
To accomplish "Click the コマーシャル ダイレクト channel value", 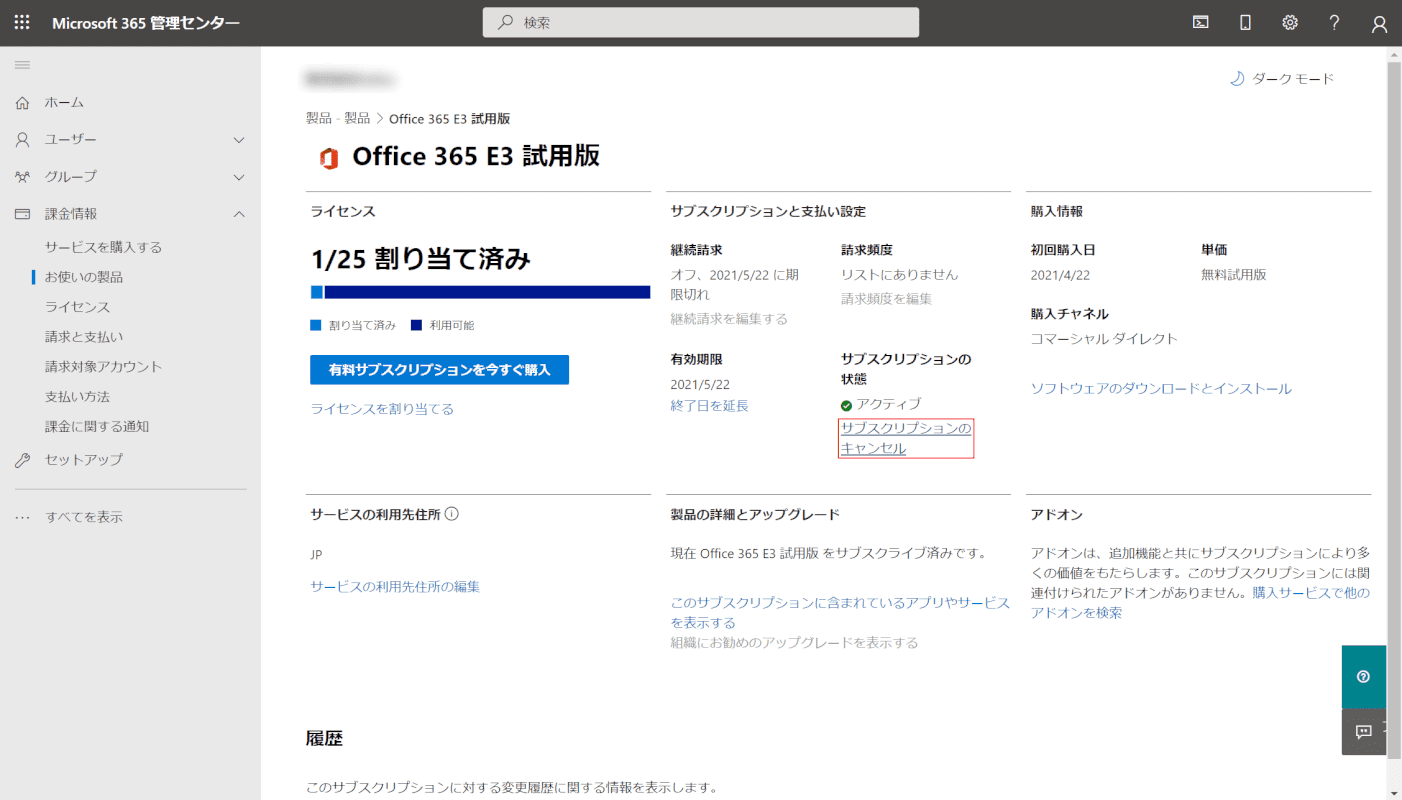I will tap(1104, 339).
